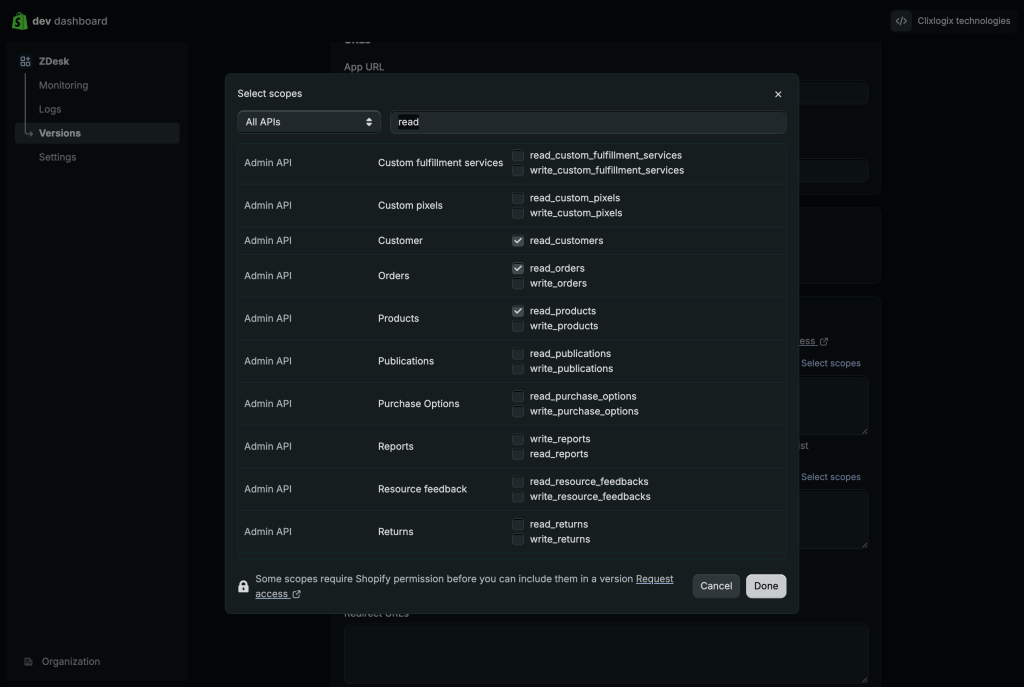Click Custom fulfillment services label
Viewport: 1024px width, 687px height.
point(440,163)
